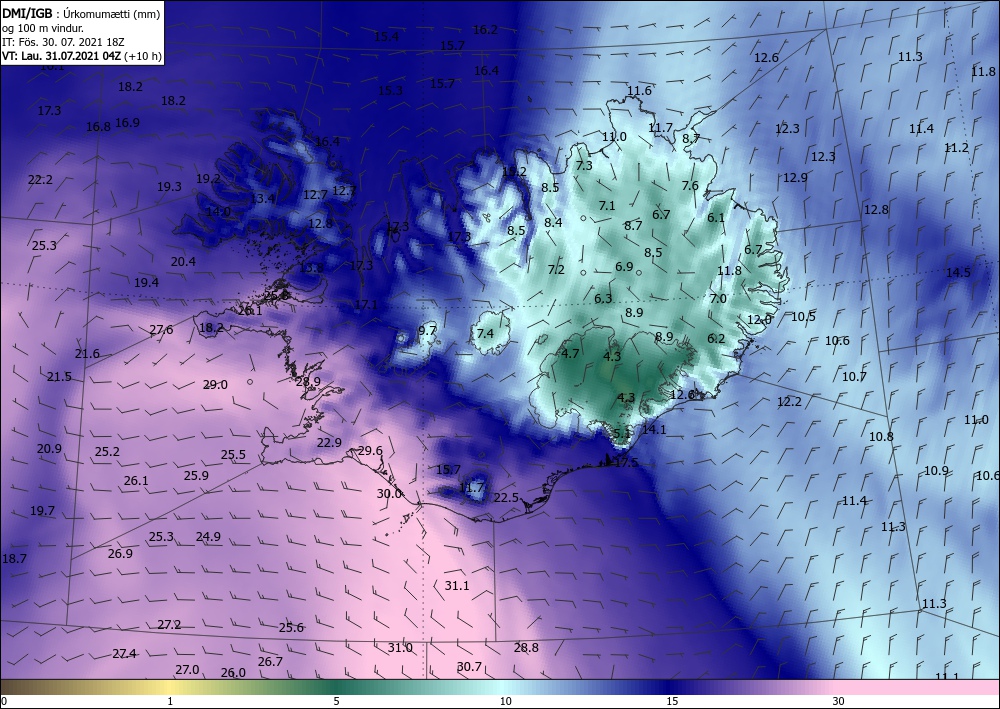Click the 21.6 value on the map
This screenshot has height=709, width=1000.
click(87, 354)
